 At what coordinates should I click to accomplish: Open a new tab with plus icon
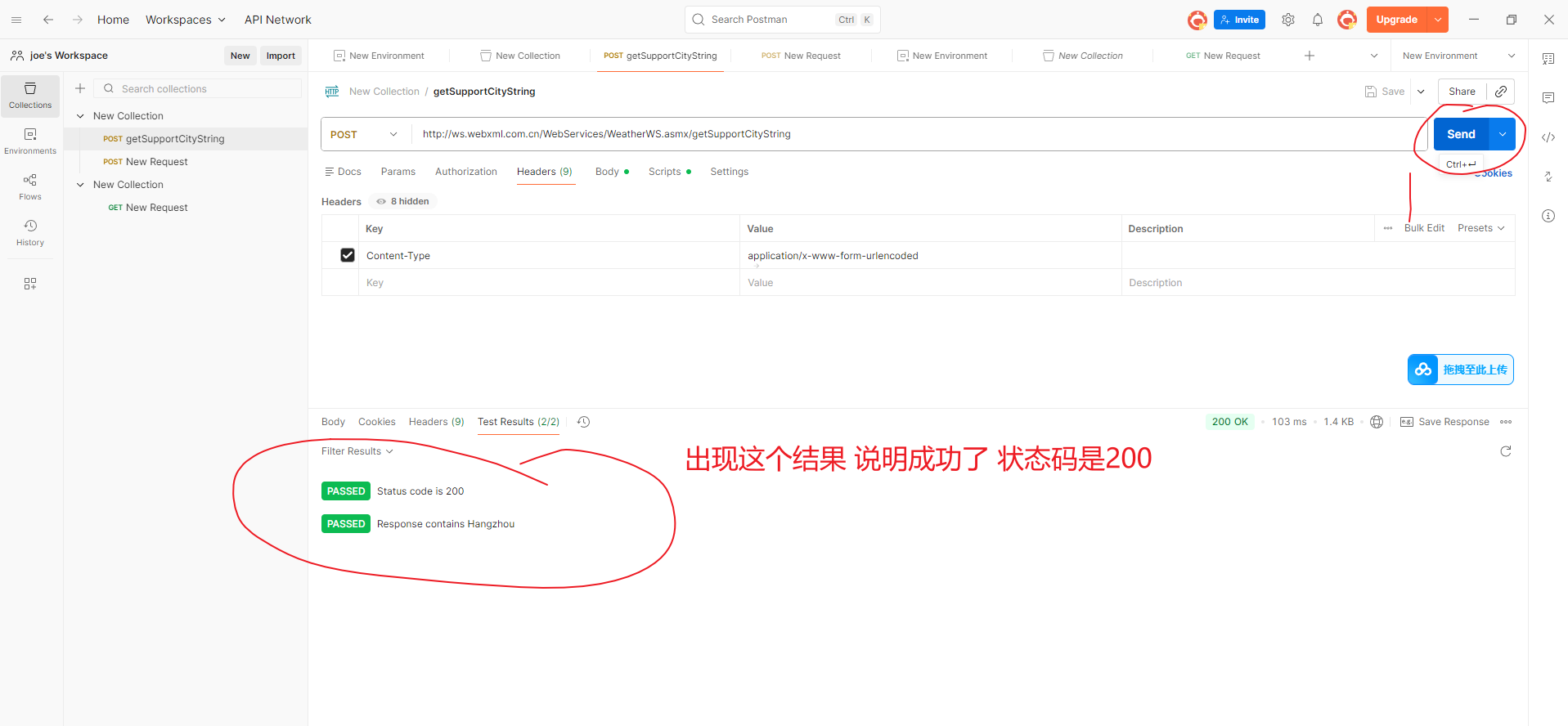[1310, 56]
